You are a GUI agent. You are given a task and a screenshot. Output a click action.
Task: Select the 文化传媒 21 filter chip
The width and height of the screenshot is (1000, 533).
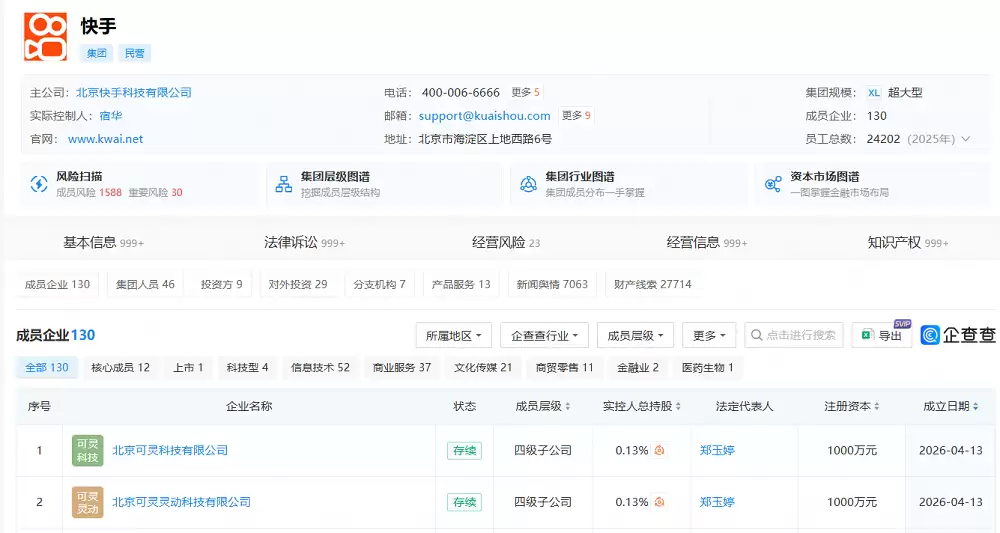pos(483,367)
